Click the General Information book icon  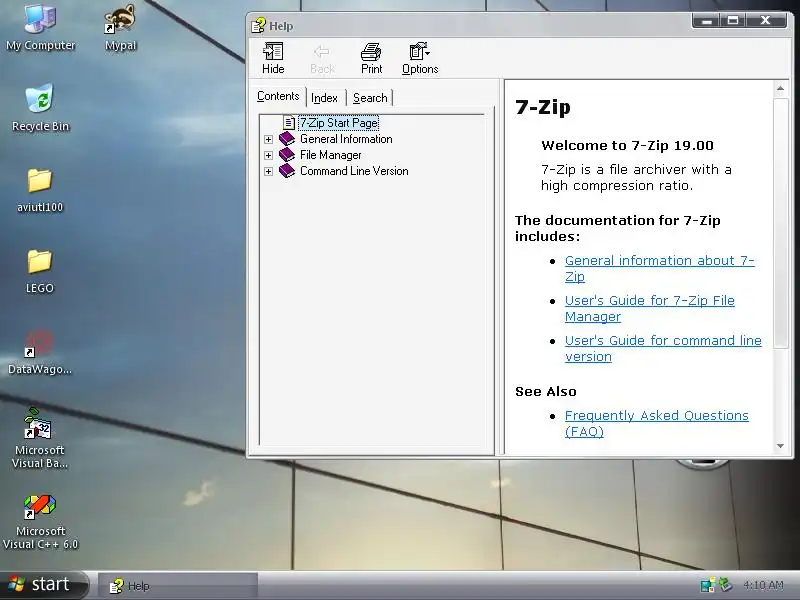coord(287,139)
